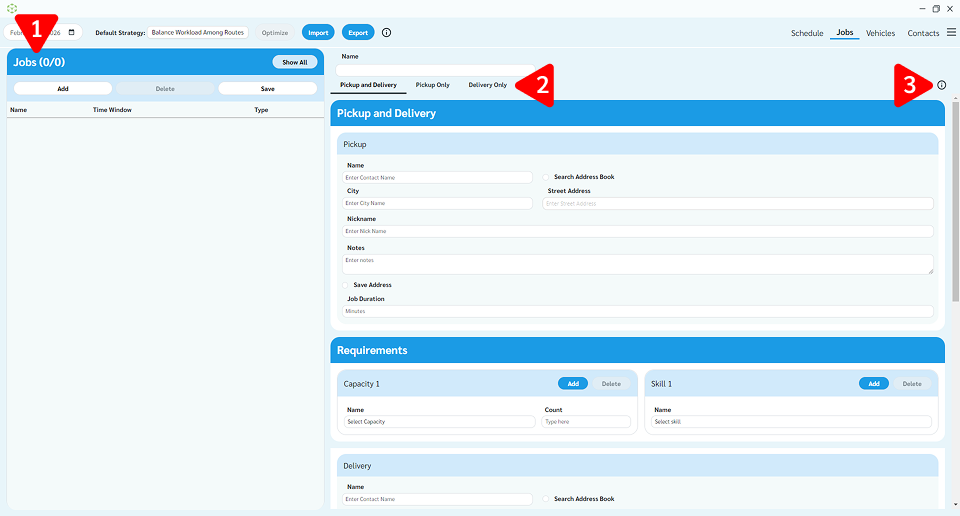Image resolution: width=960 pixels, height=516 pixels.
Task: Select the Pickup Only tab
Action: pyautogui.click(x=432, y=85)
